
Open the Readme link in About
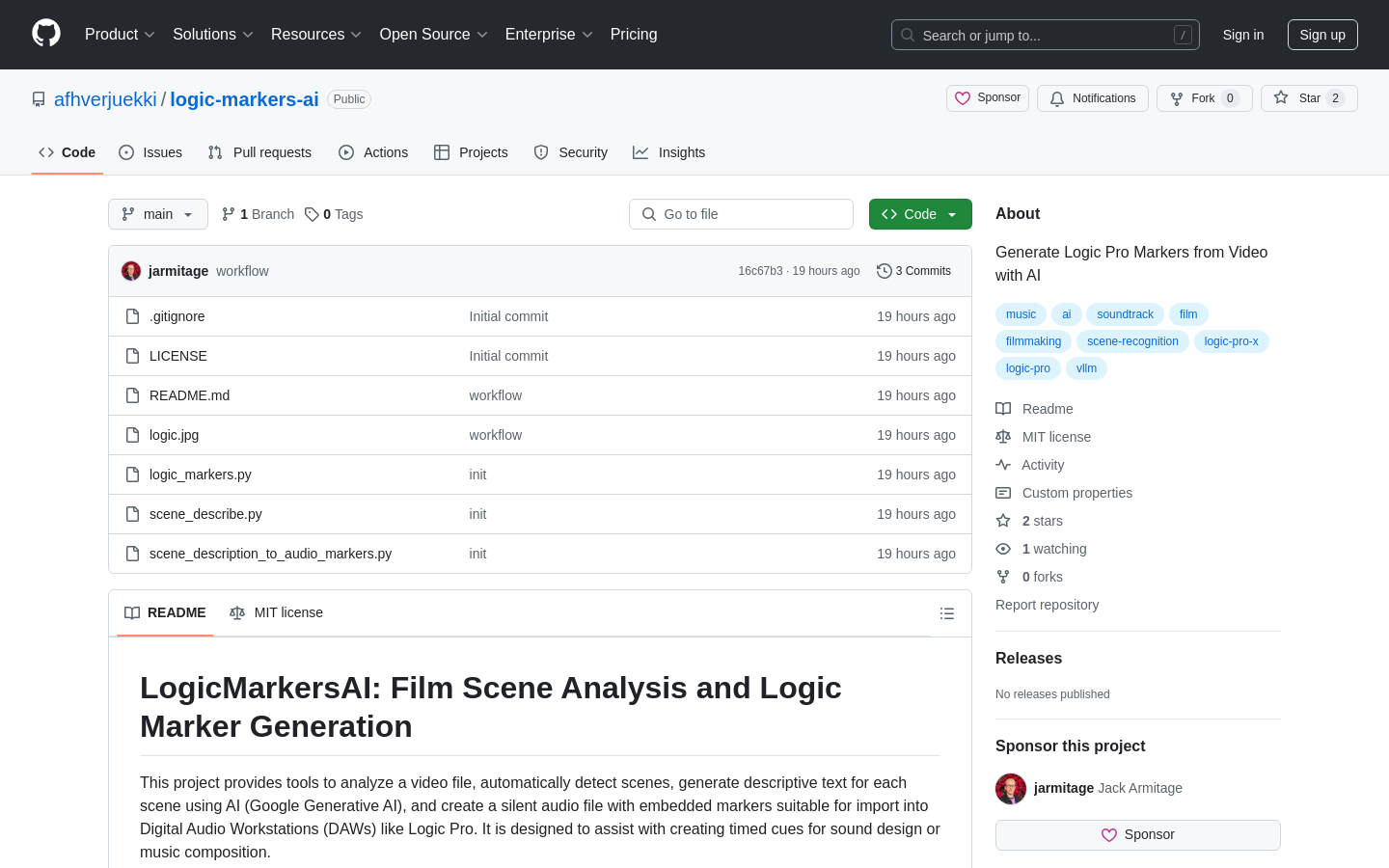(x=1035, y=409)
